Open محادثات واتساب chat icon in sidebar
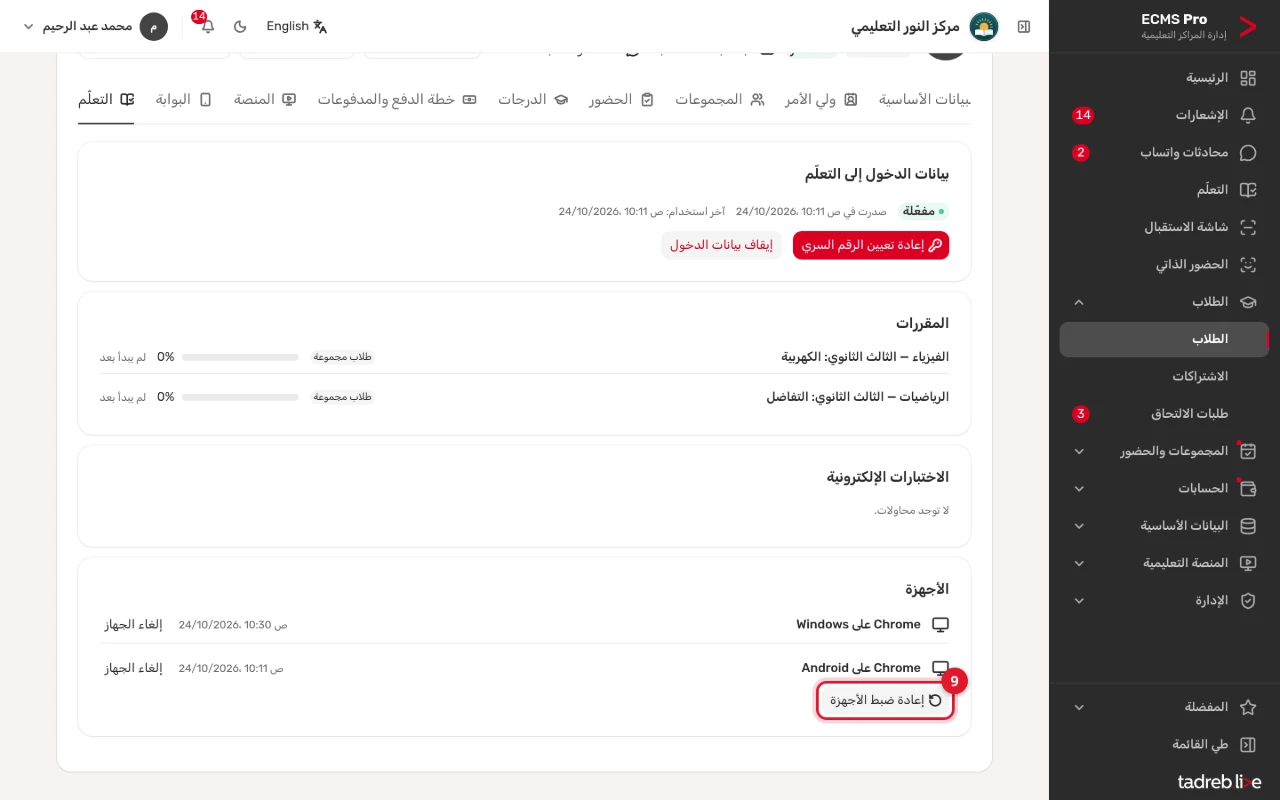Screen dimensions: 1280x800 click(x=1248, y=153)
